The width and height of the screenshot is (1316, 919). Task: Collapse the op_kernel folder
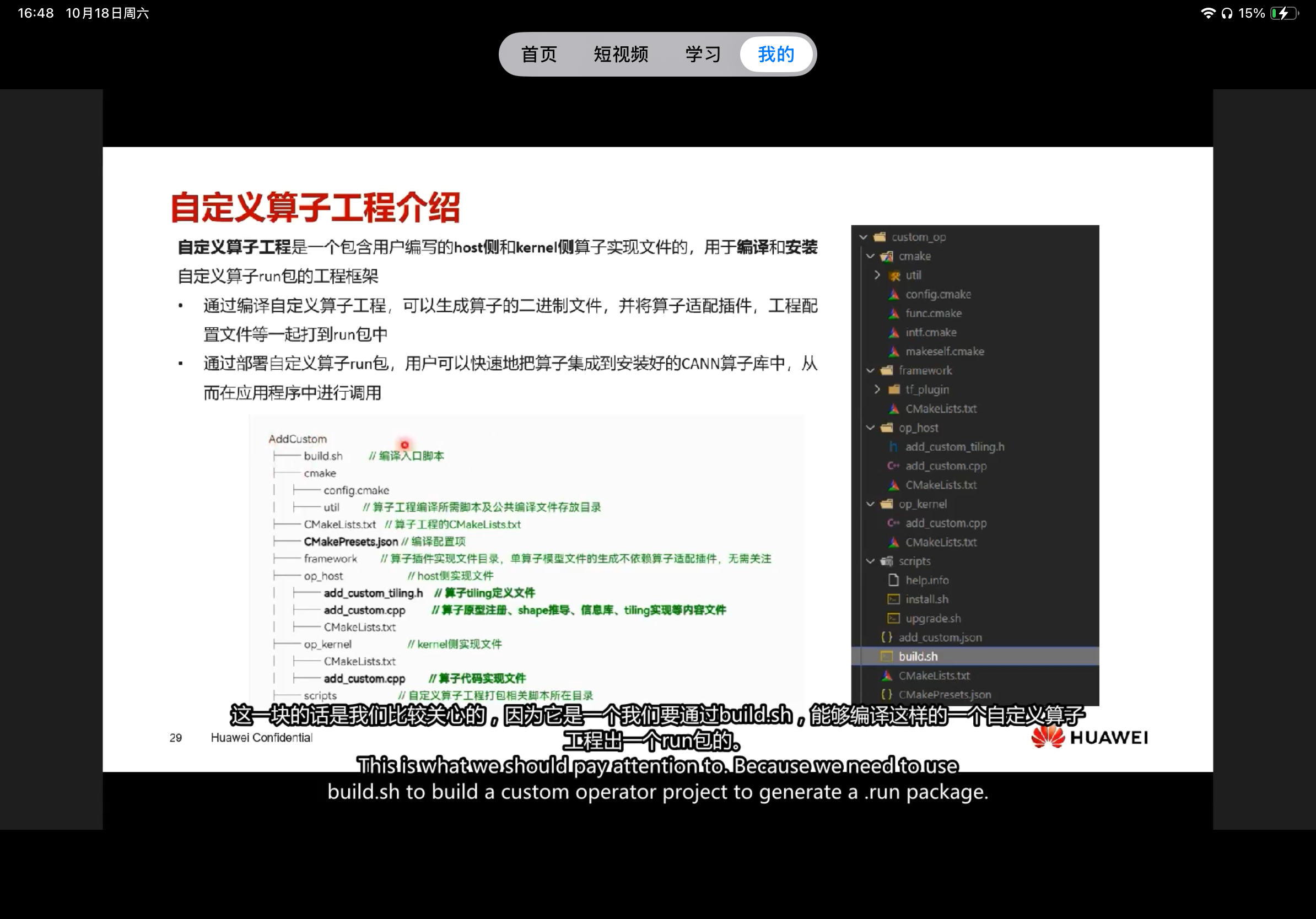[870, 504]
